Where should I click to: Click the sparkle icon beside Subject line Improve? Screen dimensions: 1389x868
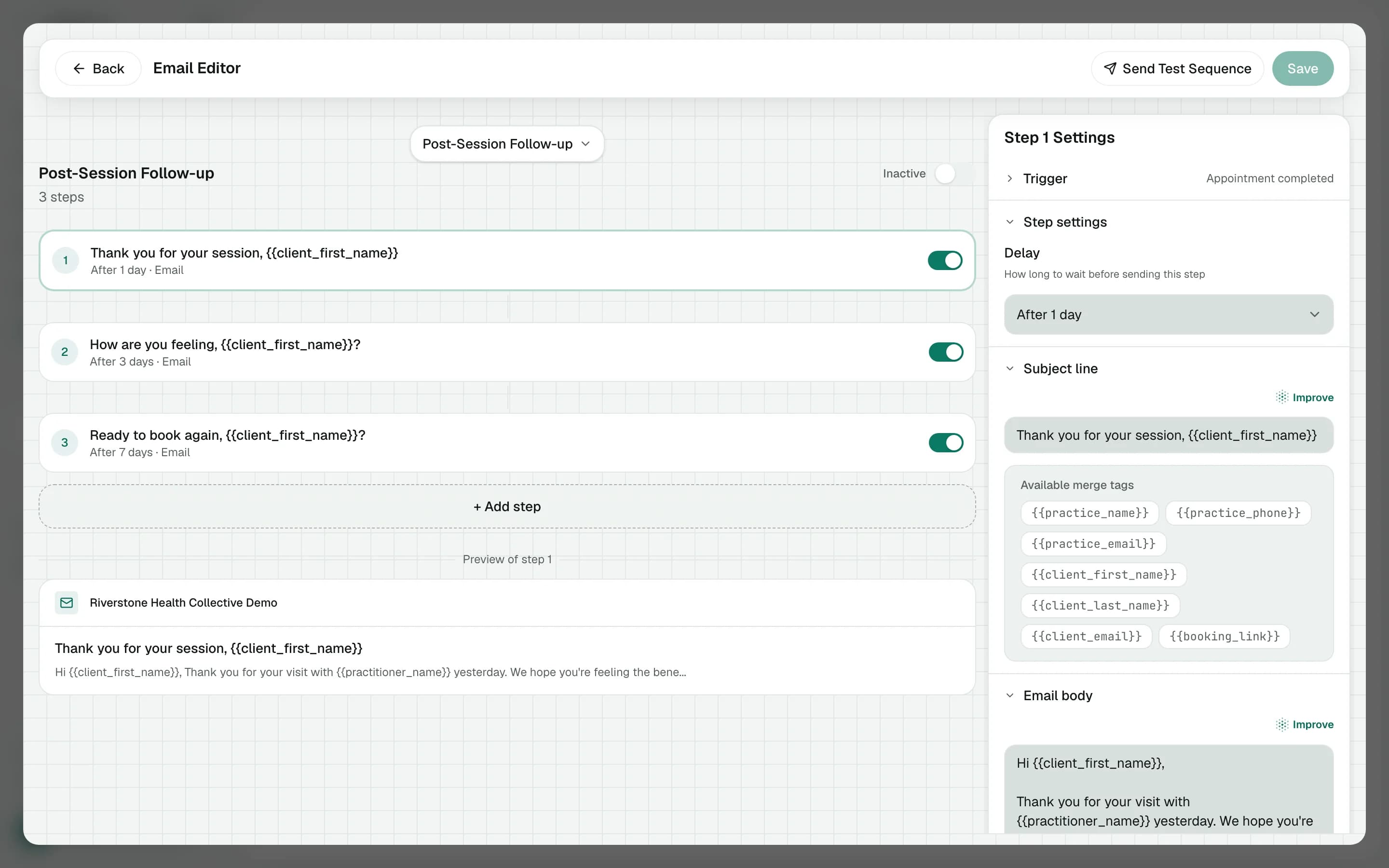(1281, 397)
